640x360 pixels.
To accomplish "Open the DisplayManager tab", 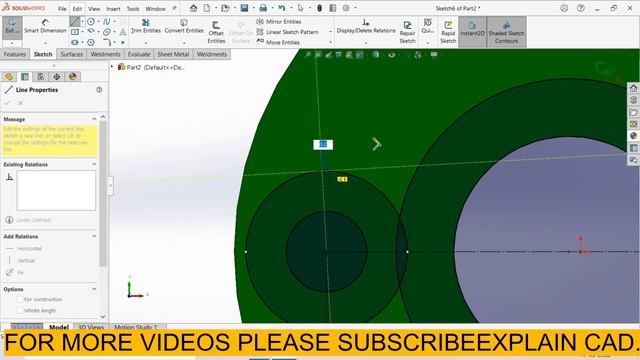I will point(73,76).
